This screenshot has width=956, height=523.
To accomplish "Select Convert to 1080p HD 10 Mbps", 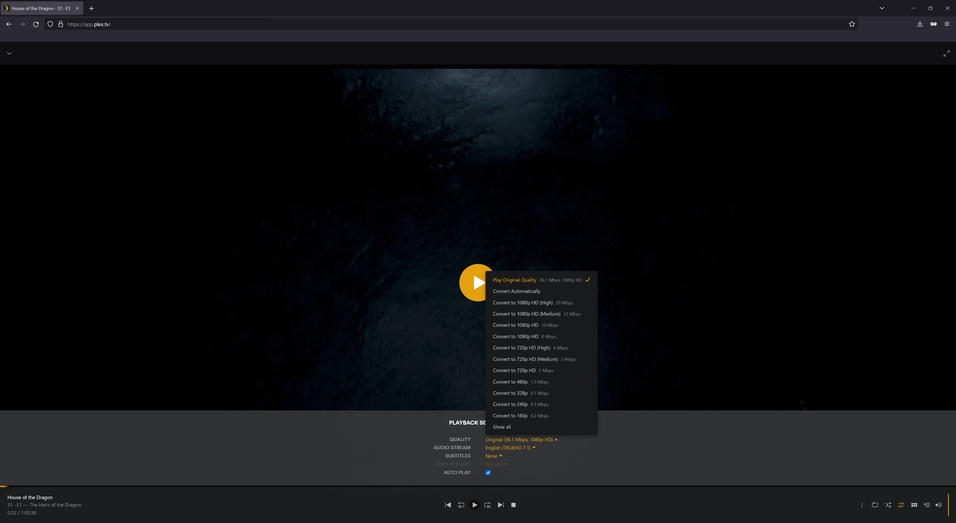I will pyautogui.click(x=541, y=325).
